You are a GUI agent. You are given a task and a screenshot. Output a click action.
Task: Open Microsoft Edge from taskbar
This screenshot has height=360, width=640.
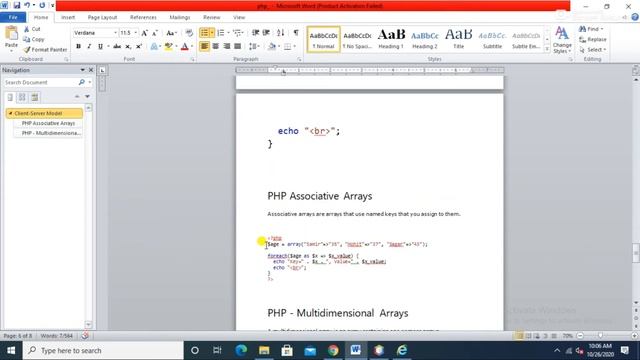(241, 350)
